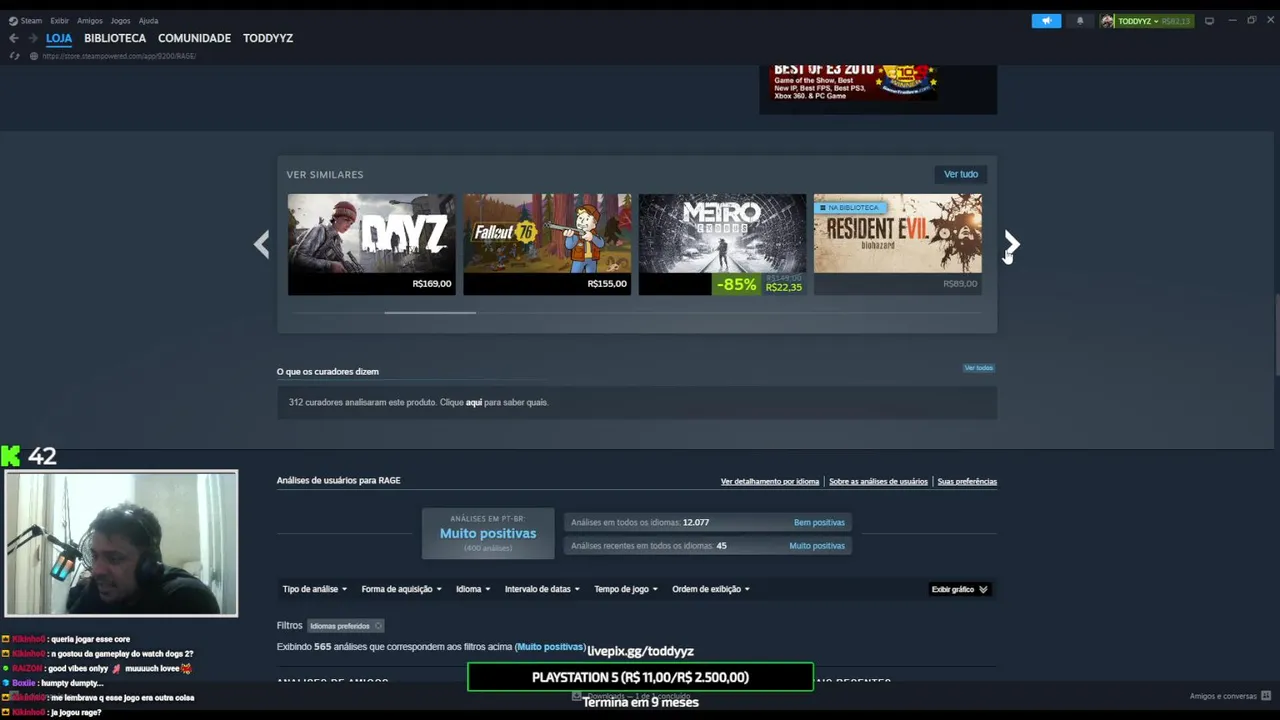Open the Fallout 76 game card

(547, 244)
